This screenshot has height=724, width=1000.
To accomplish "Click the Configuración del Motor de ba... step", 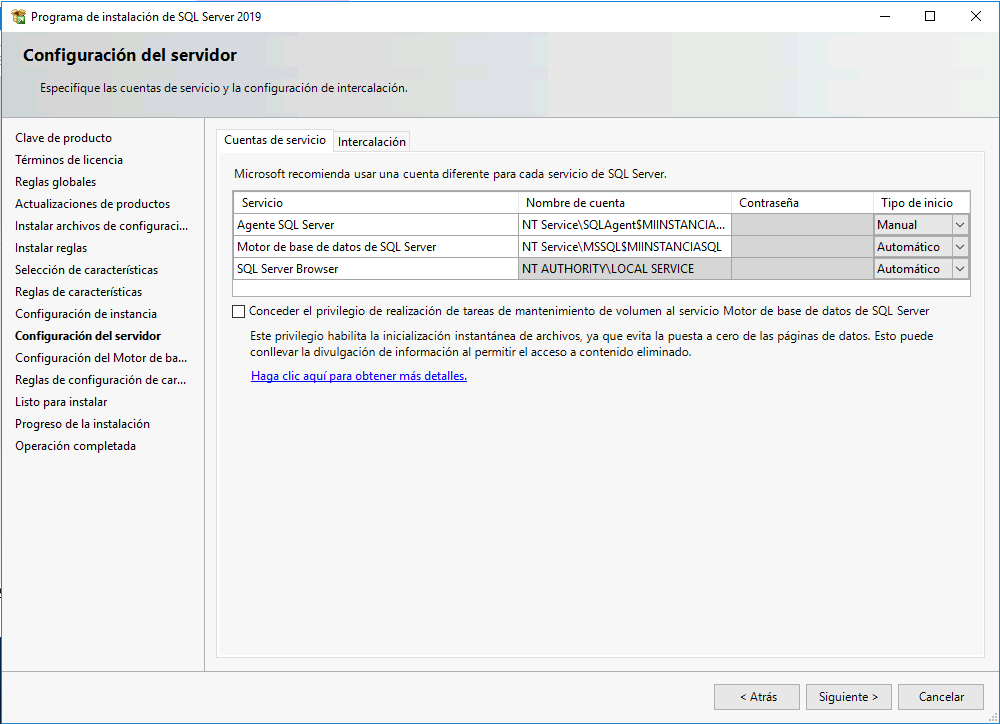I will (x=101, y=358).
